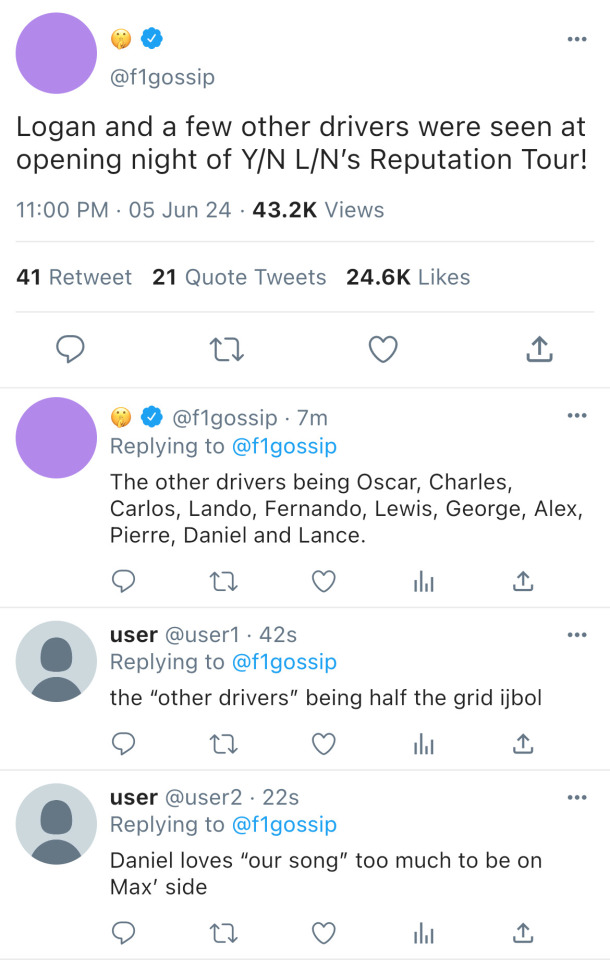Open three-dot menu on user1's reply
610x960 pixels.
point(576,634)
